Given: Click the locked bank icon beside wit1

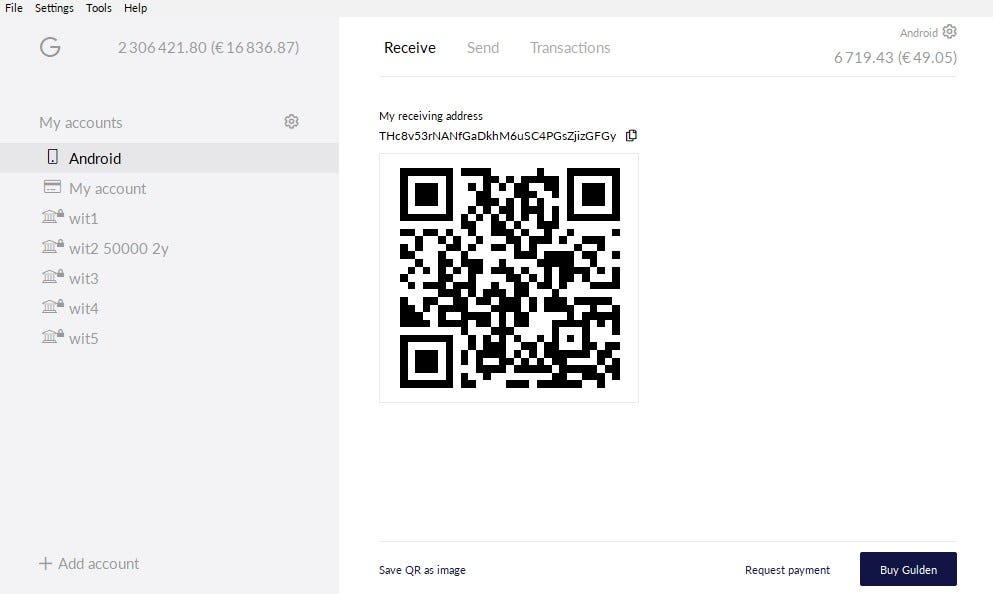Looking at the screenshot, I should (x=53, y=217).
